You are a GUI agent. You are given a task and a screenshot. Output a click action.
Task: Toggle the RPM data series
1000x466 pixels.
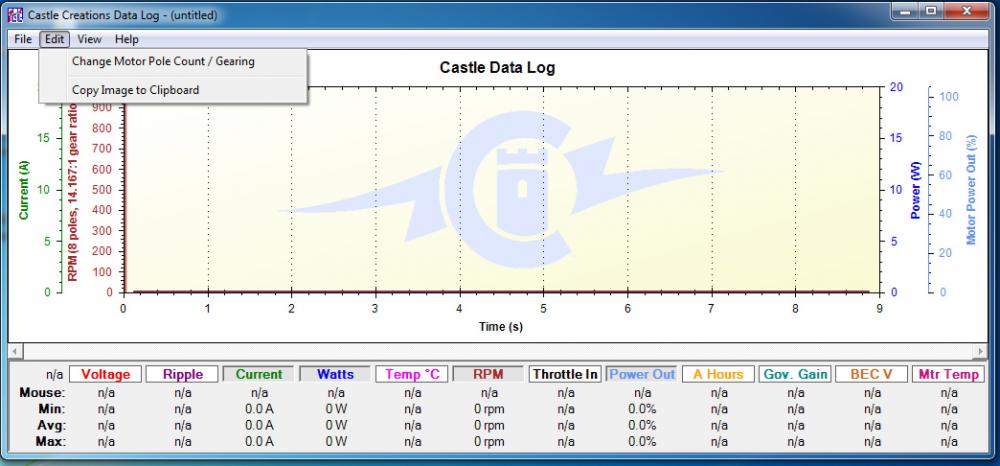click(x=489, y=374)
